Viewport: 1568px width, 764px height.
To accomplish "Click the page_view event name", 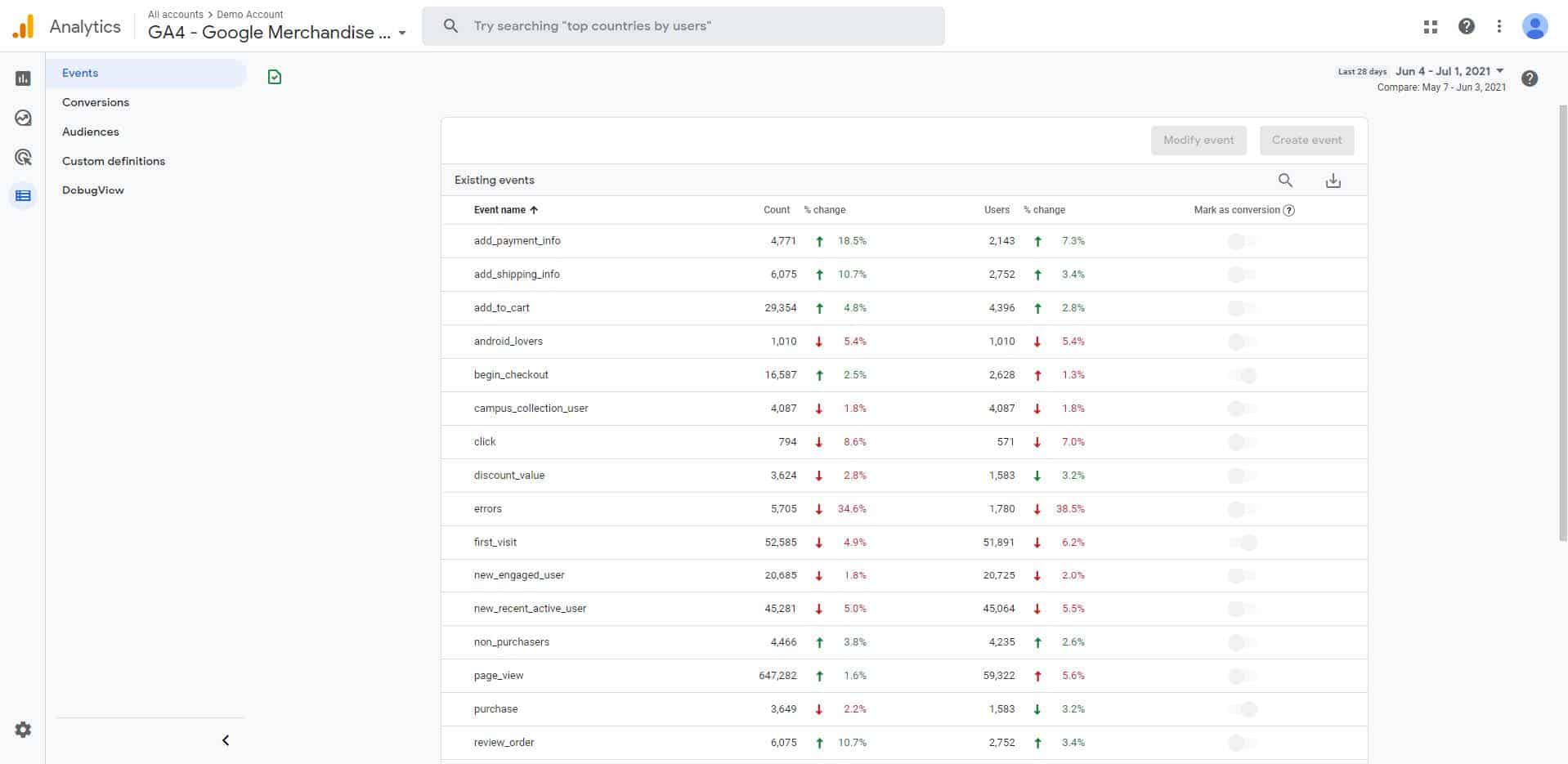I will (499, 676).
